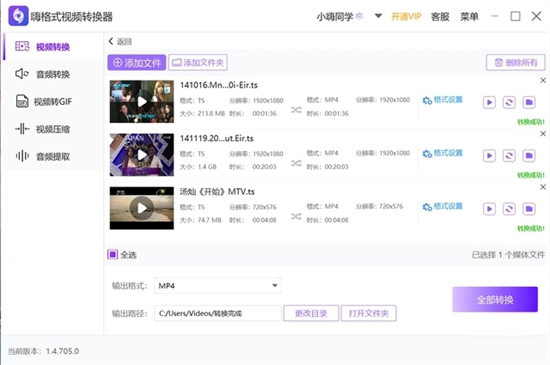The image size is (550, 365).
Task: Open 格式设置 for 汤灿《开始》MTV.ts
Action: (x=443, y=207)
